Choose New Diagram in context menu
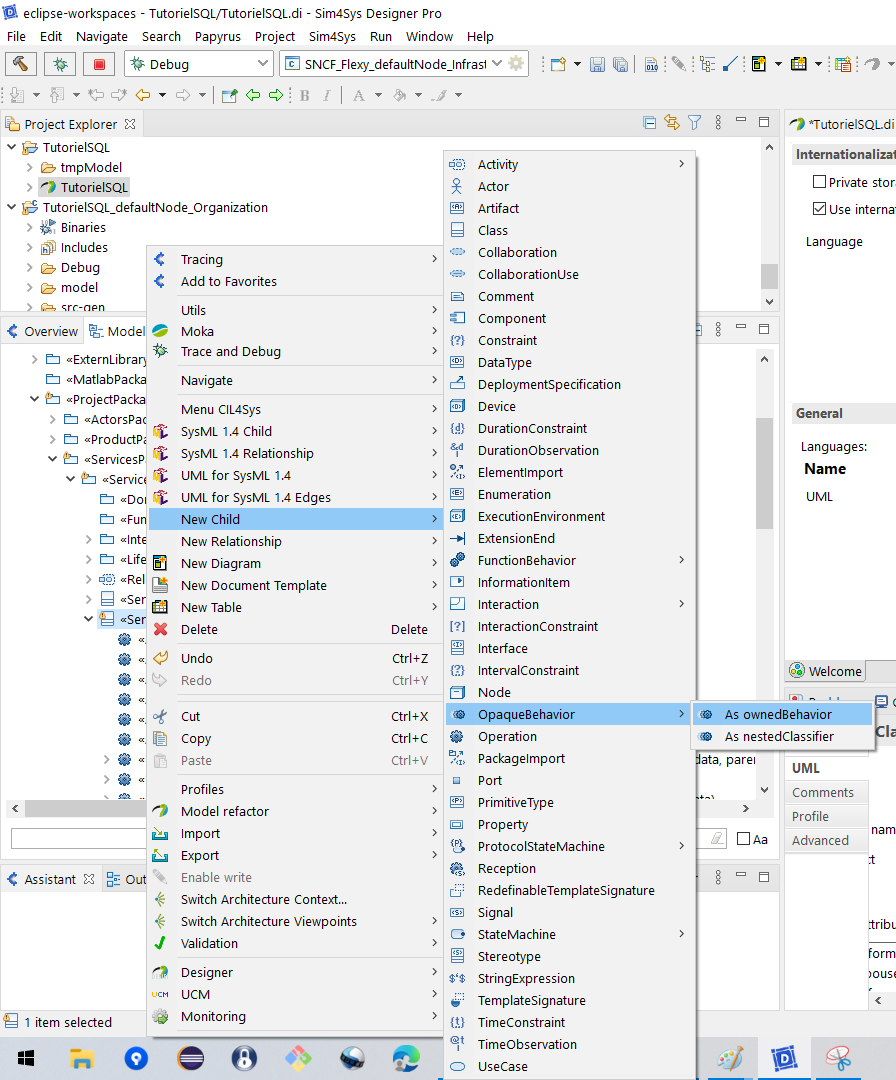The height and width of the screenshot is (1080, 896). (x=295, y=563)
